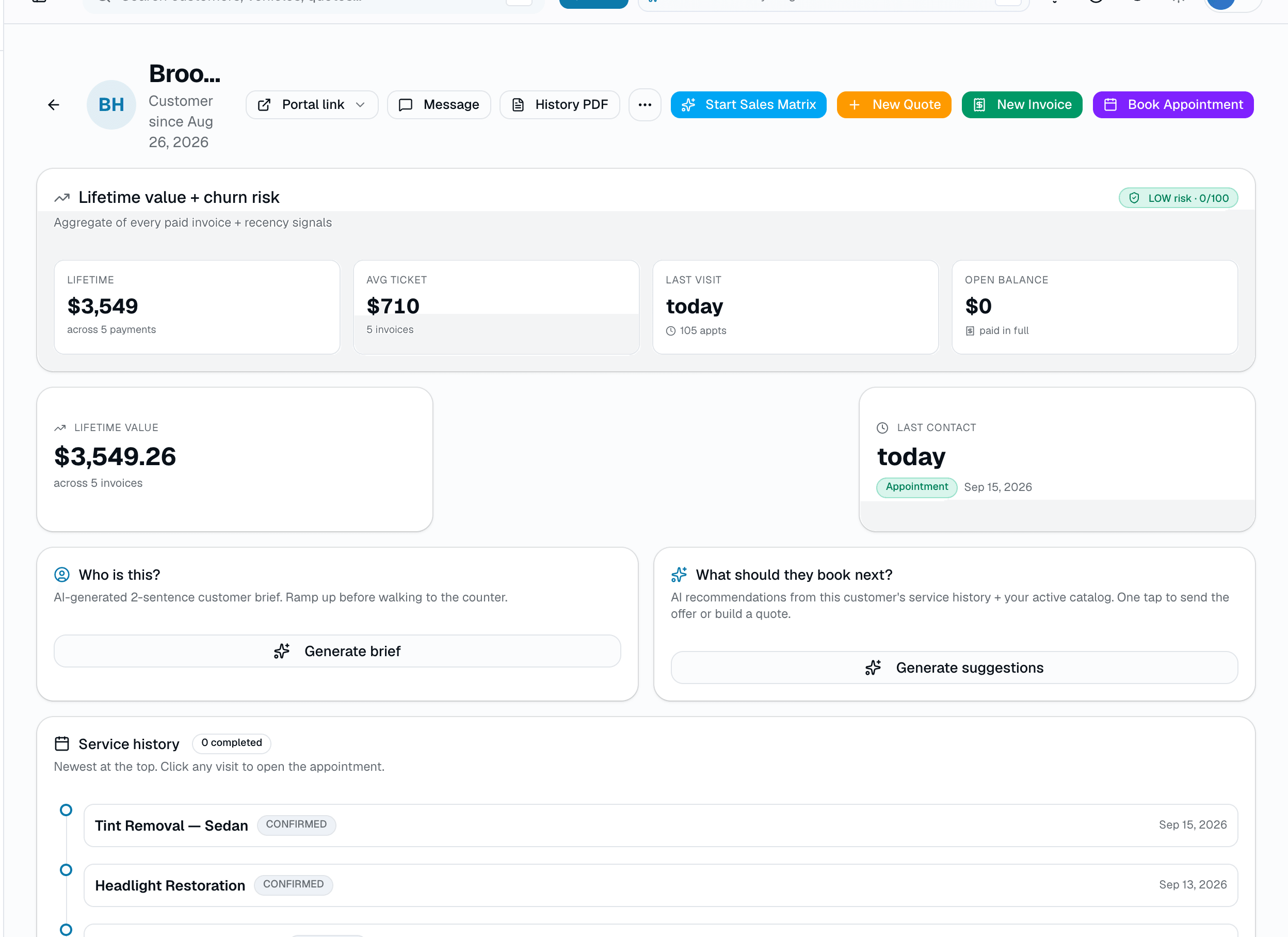Viewport: 1288px width, 937px height.
Task: Click the BH customer avatar
Action: 111,105
